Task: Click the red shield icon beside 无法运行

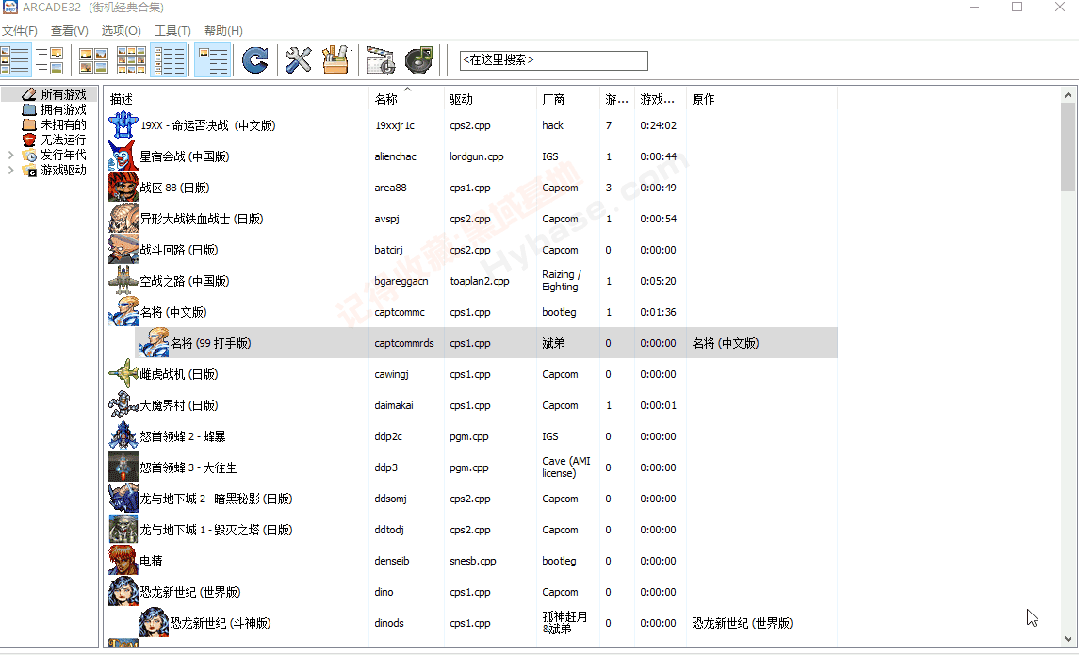Action: click(29, 140)
